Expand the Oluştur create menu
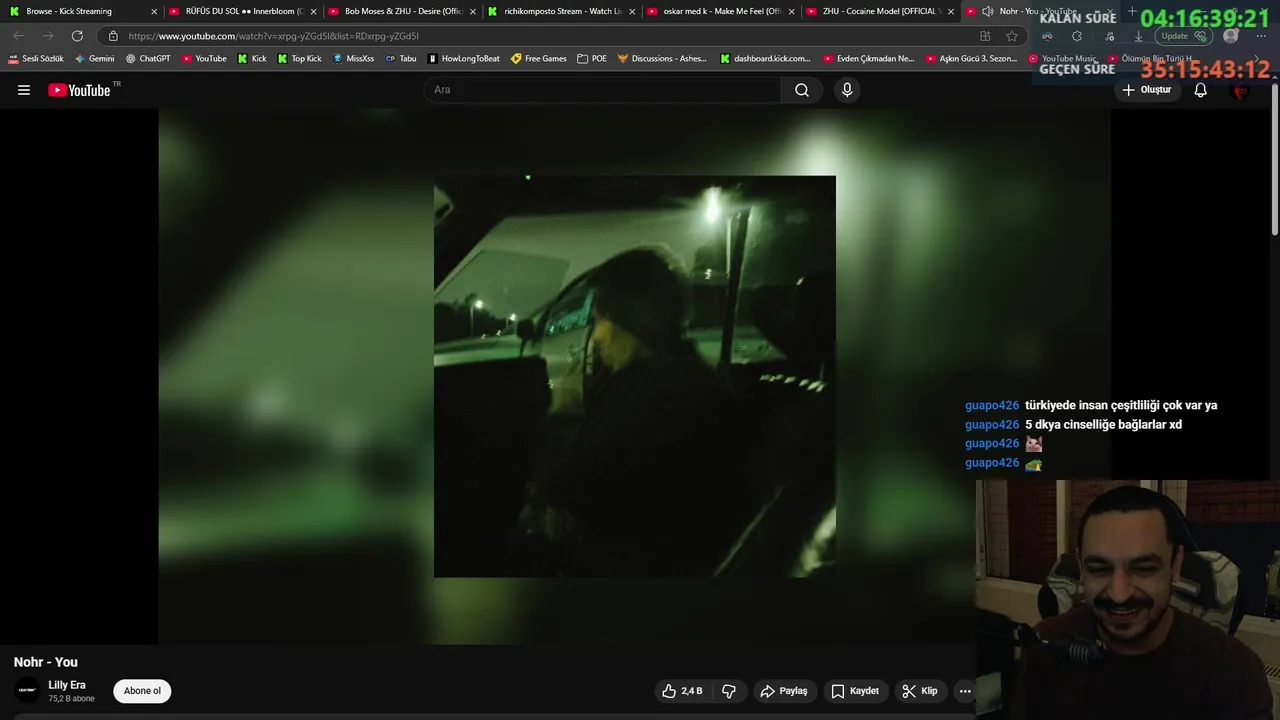The height and width of the screenshot is (720, 1280). pyautogui.click(x=1146, y=90)
